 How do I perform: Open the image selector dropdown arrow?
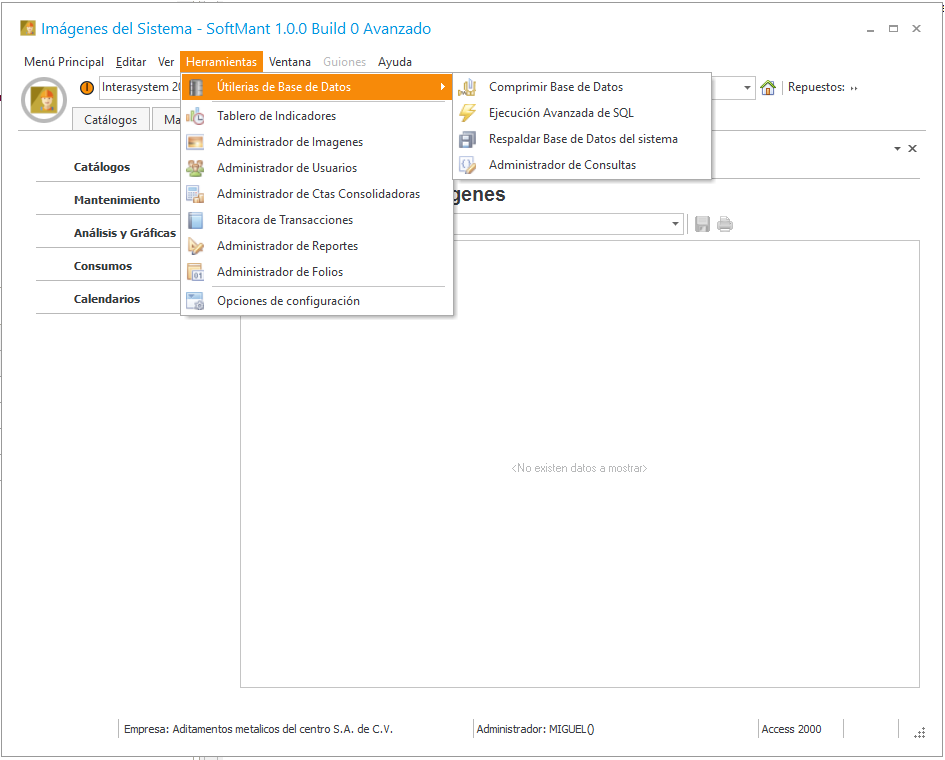click(x=676, y=225)
